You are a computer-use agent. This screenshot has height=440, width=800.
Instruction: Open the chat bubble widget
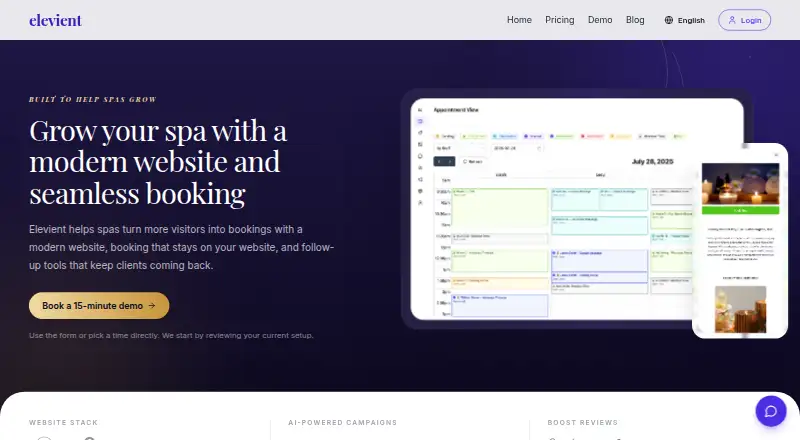(770, 411)
